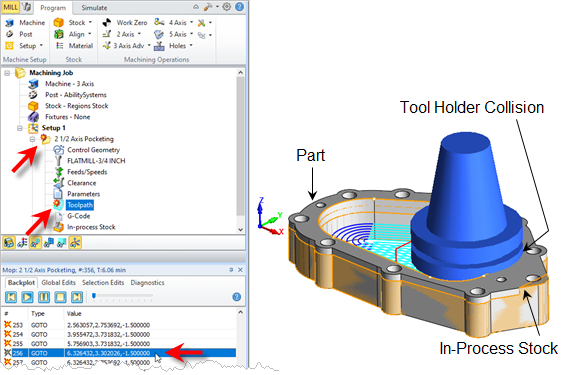Open the gear preferences icon
This screenshot has width=570, height=375.
226,7
